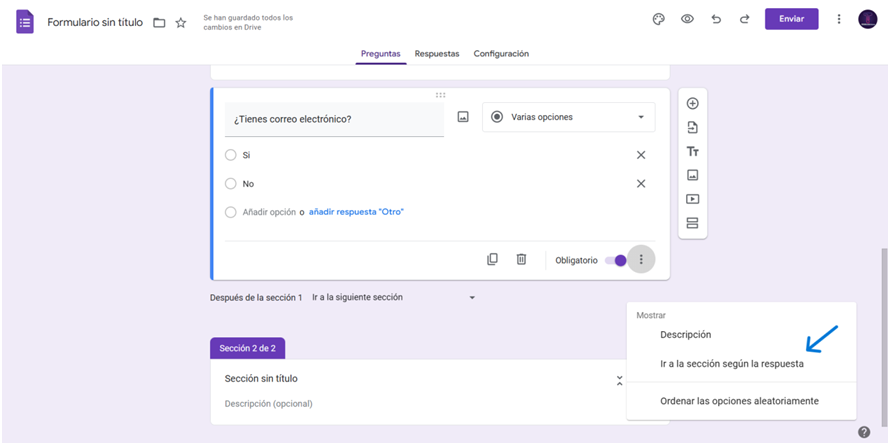This screenshot has height=445, width=890.
Task: Open the help button
Action: pos(864,432)
